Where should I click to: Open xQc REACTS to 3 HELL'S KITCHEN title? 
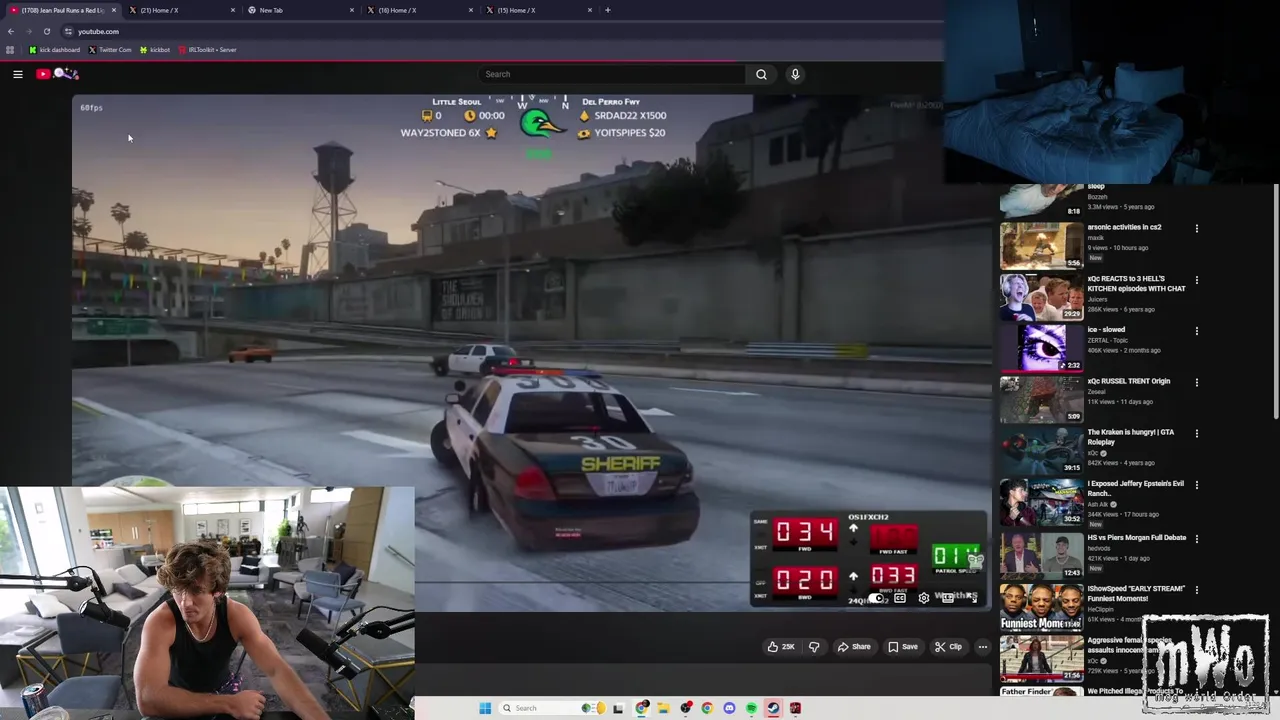click(1136, 284)
